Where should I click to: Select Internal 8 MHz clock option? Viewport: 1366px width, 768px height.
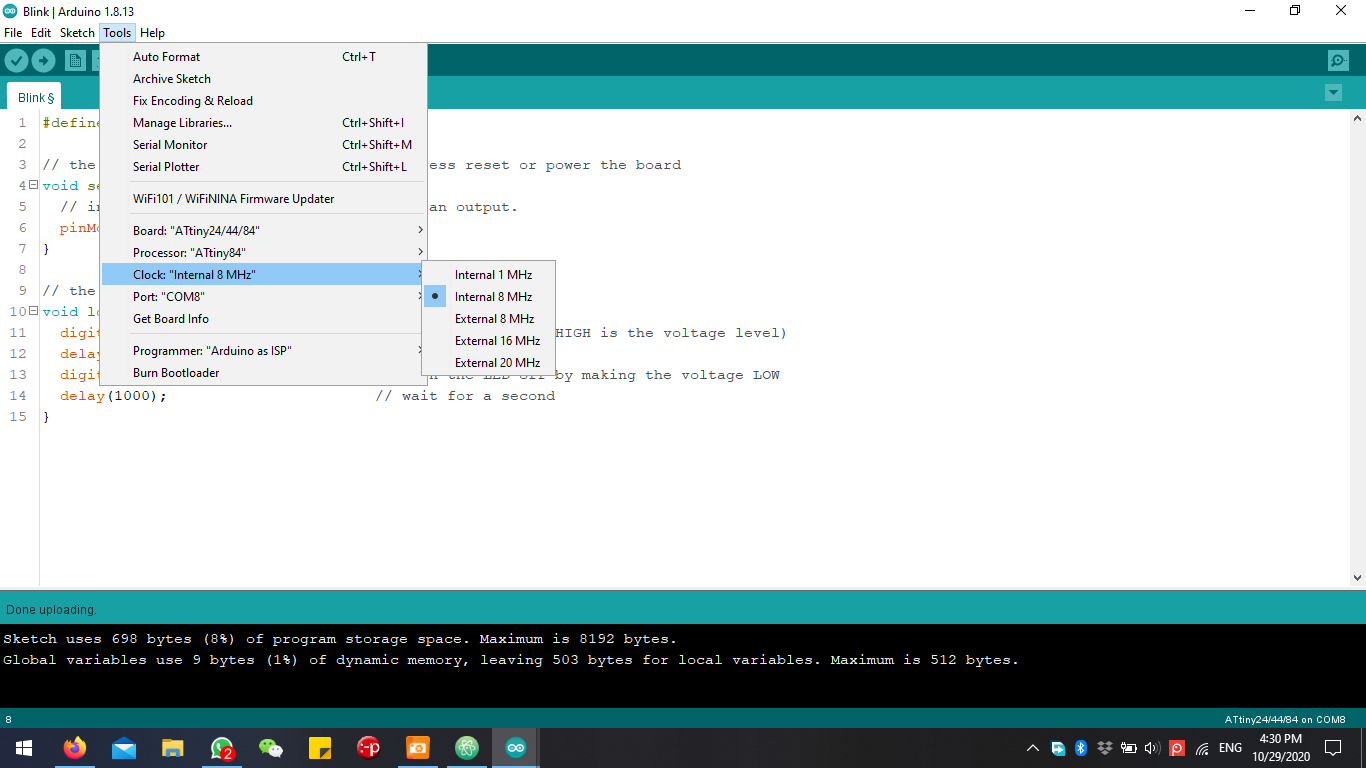click(x=488, y=297)
